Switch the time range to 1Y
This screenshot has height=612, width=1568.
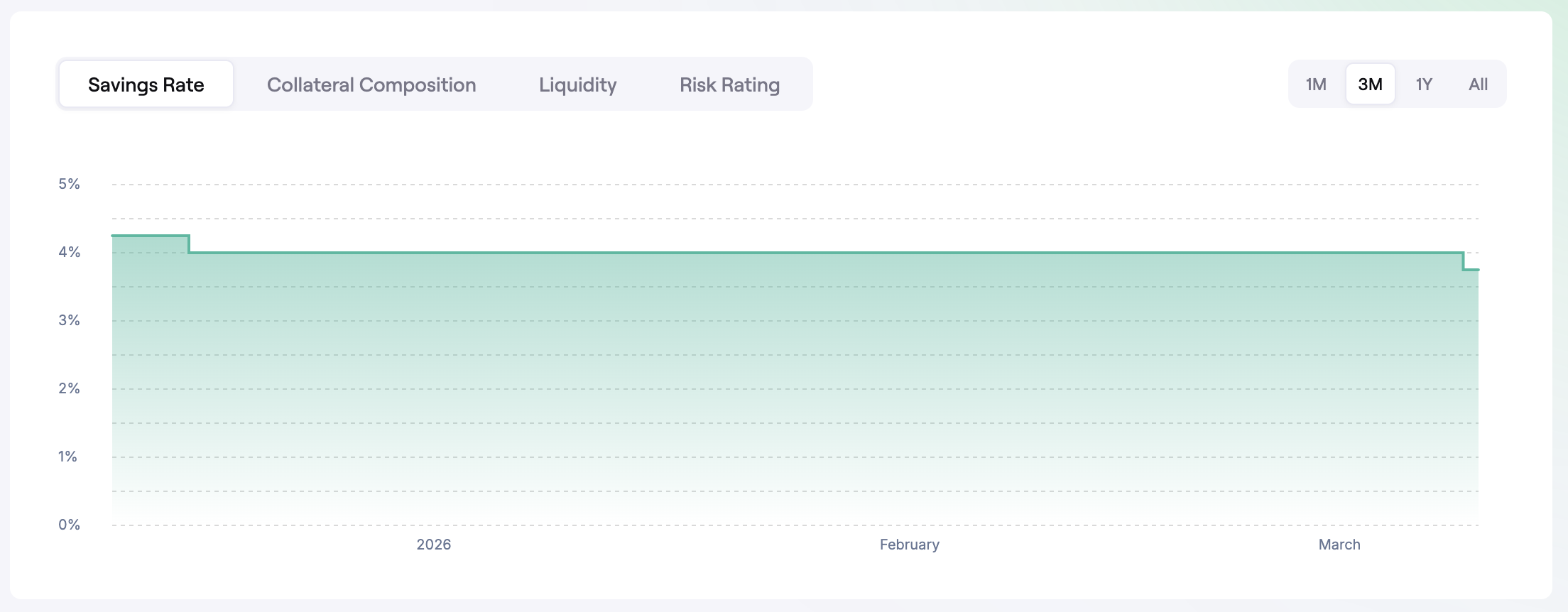click(1424, 84)
